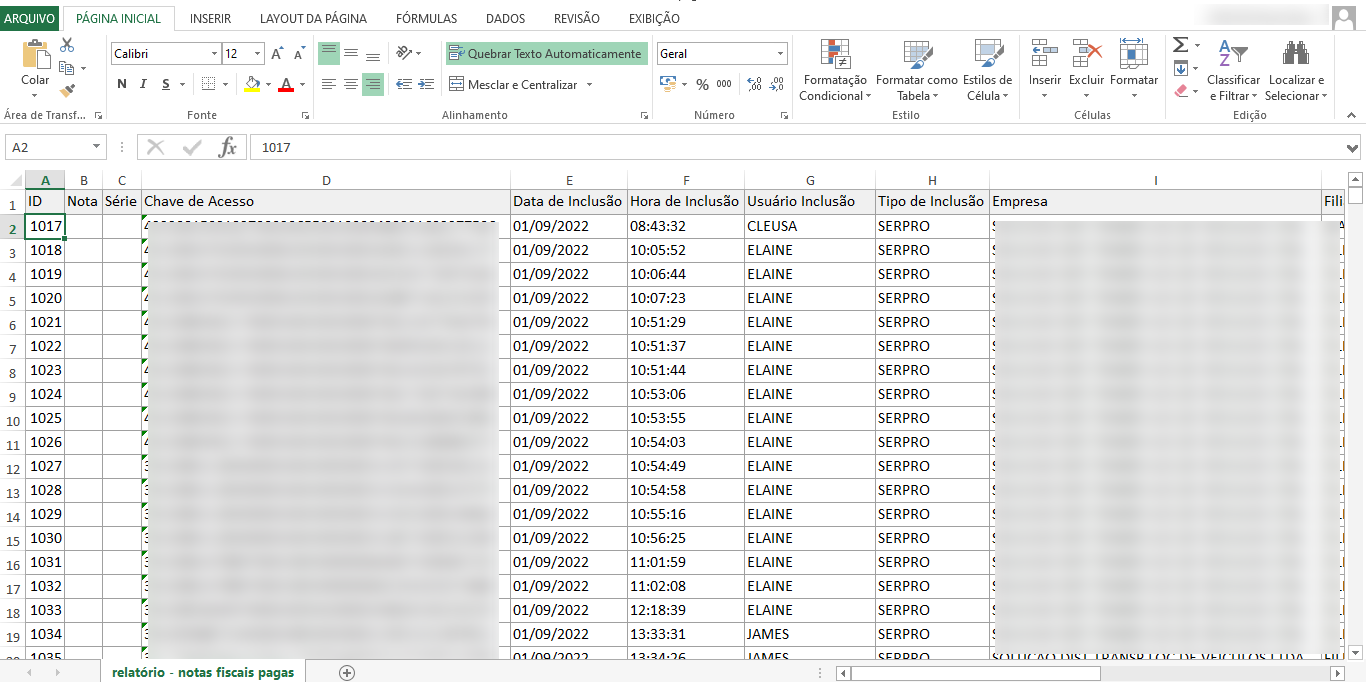Image resolution: width=1366 pixels, height=682 pixels.
Task: Increase indent in Alinhamento group
Action: (x=425, y=84)
